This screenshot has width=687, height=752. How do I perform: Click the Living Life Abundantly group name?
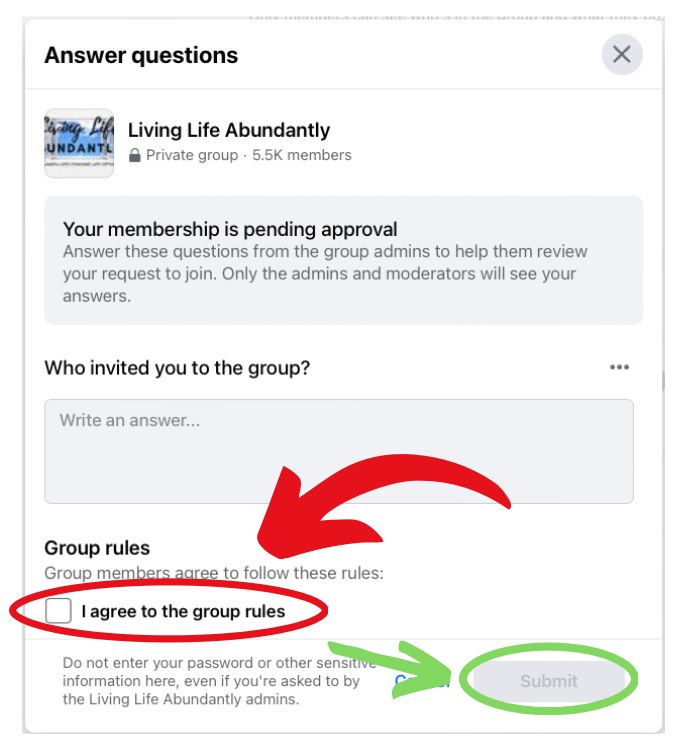(x=229, y=130)
